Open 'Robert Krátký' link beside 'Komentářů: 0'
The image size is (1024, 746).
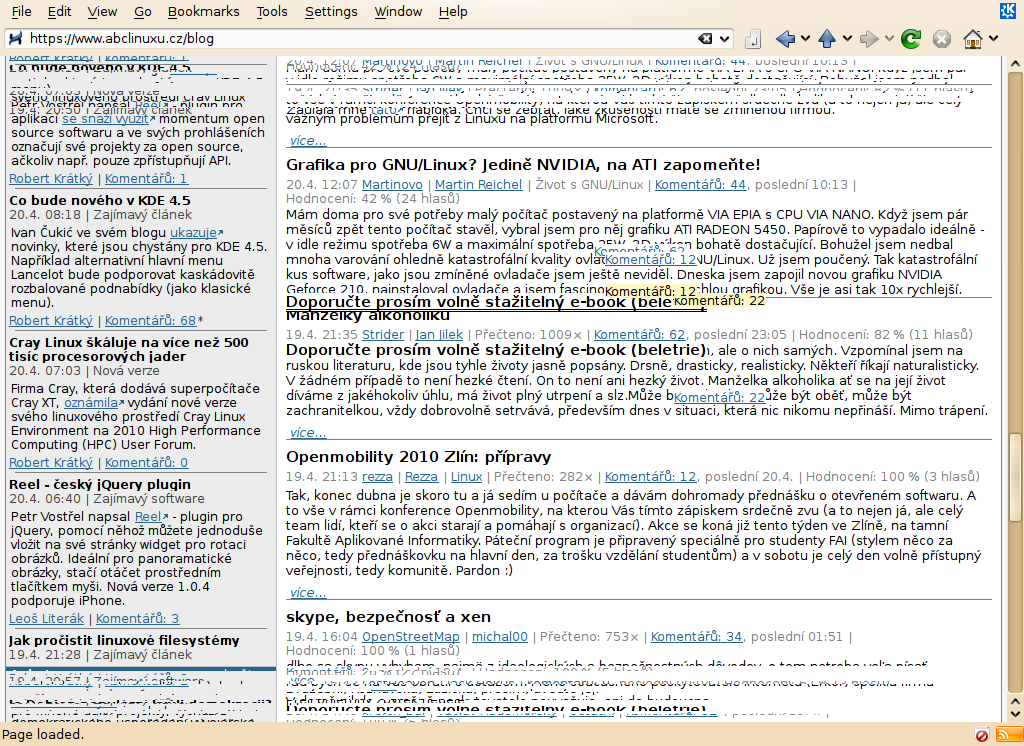click(51, 462)
